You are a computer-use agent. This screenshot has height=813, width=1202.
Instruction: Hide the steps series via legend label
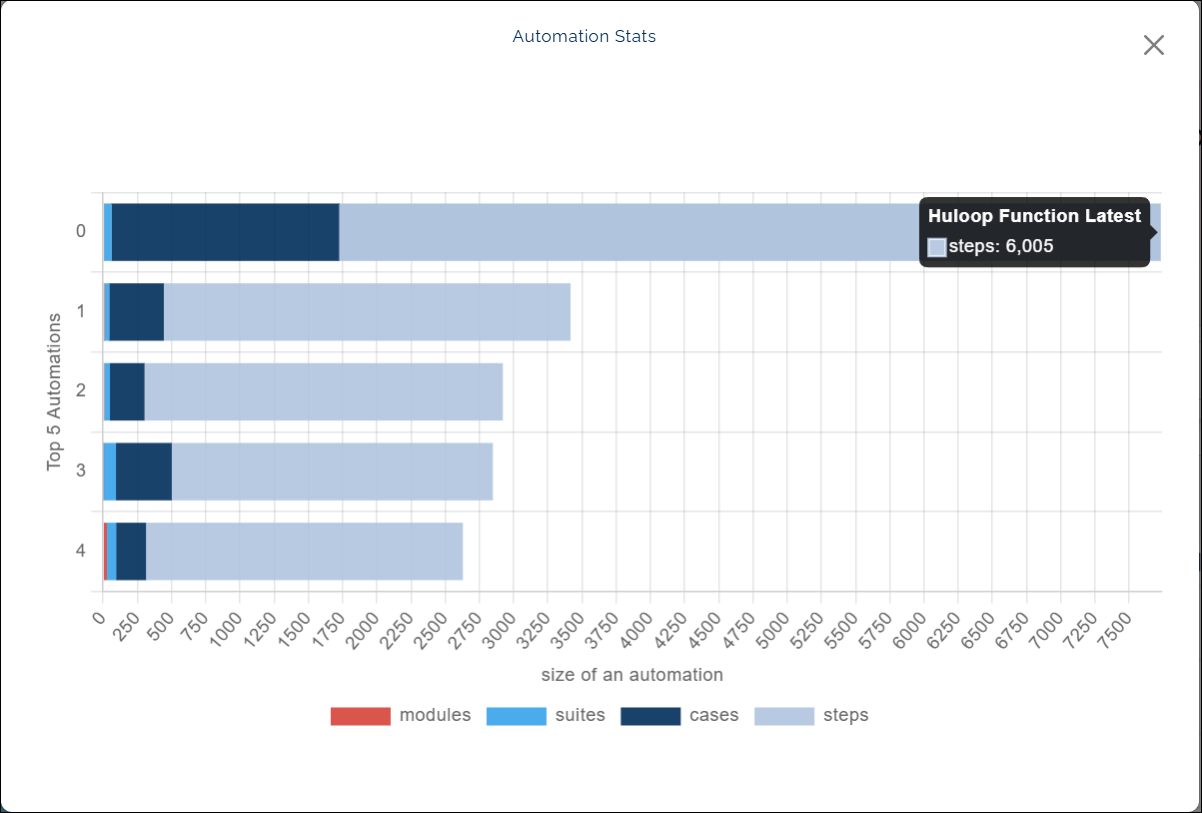(845, 715)
